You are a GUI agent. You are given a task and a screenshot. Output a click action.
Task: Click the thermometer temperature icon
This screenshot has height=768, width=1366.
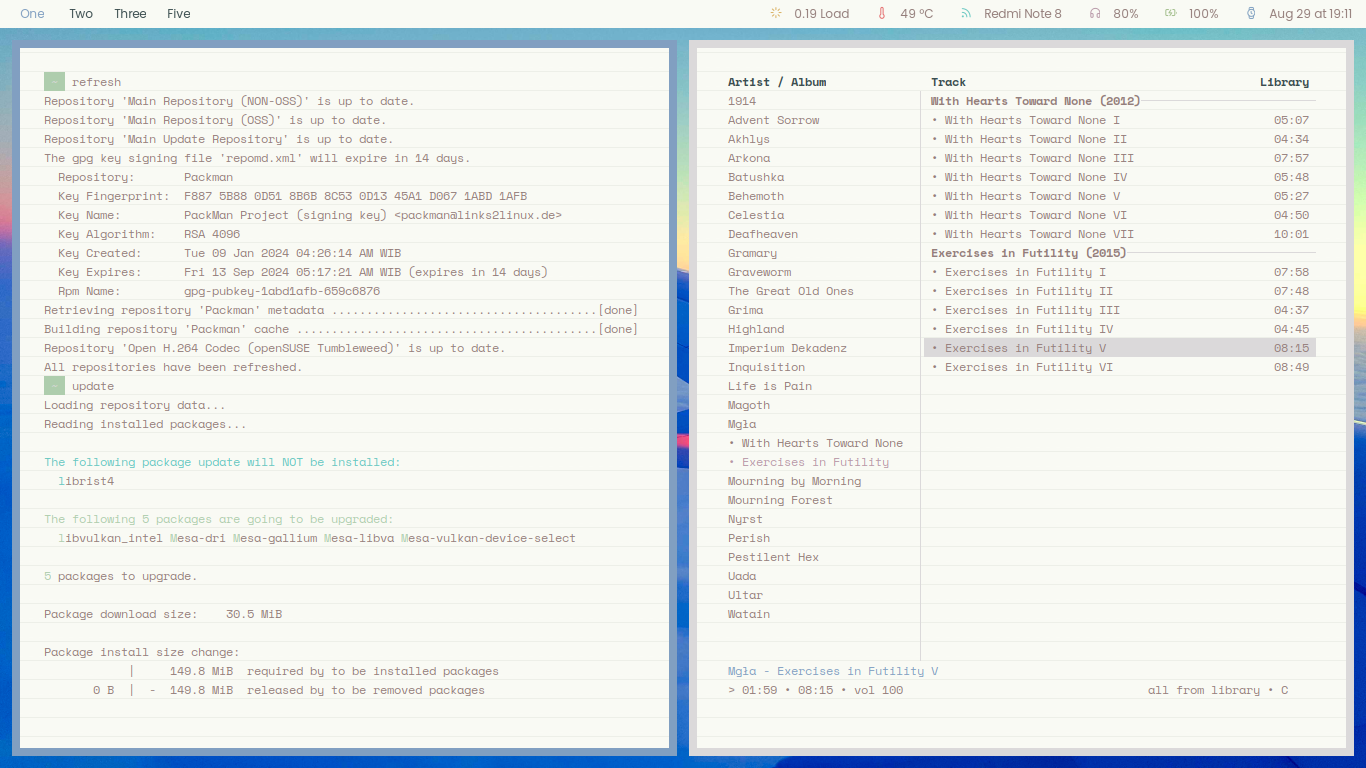[x=882, y=14]
